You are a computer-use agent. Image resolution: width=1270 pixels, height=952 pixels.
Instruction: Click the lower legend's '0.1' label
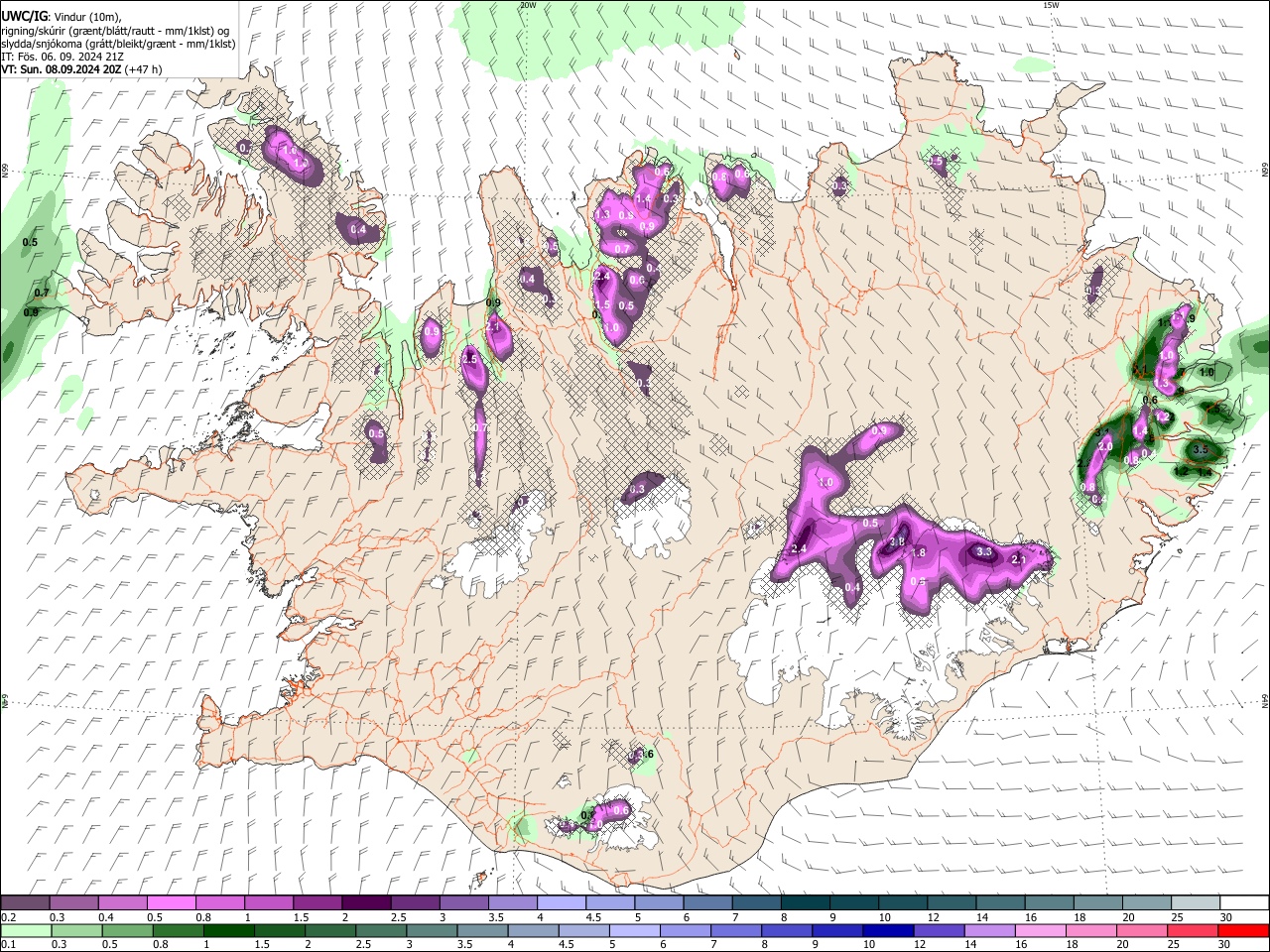click(x=8, y=944)
